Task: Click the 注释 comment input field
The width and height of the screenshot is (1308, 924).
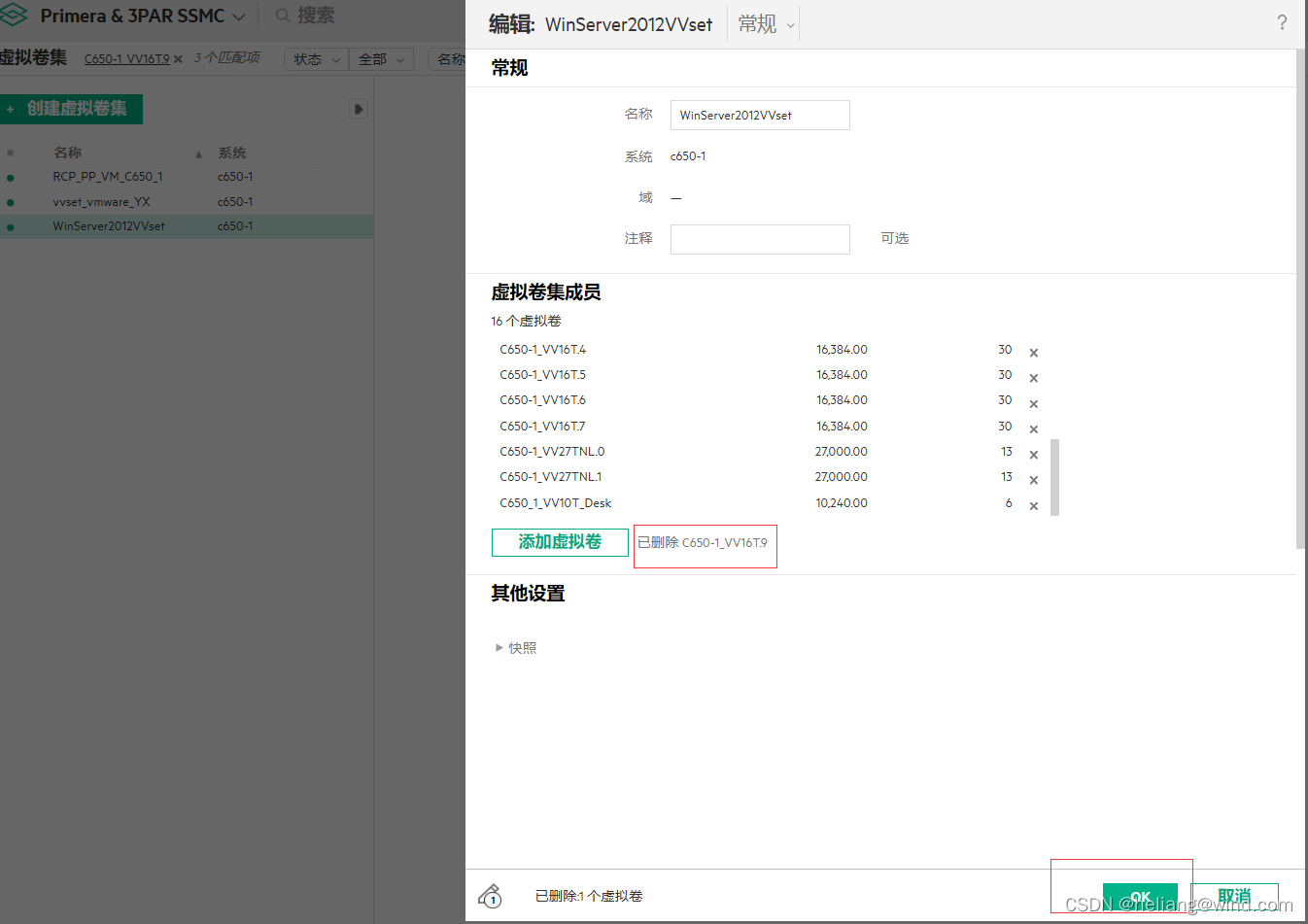Action: 760,239
